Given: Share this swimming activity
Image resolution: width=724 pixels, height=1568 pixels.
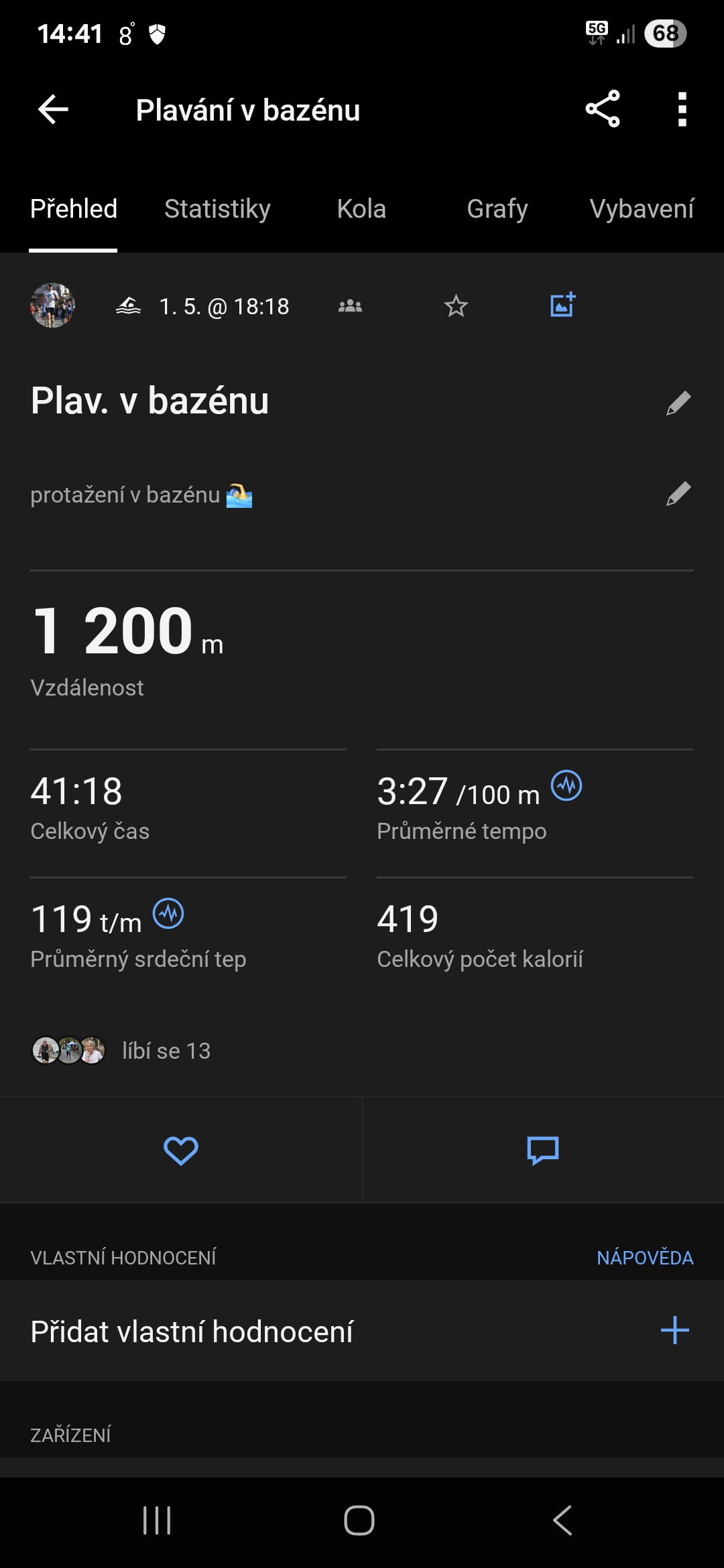Looking at the screenshot, I should point(603,109).
